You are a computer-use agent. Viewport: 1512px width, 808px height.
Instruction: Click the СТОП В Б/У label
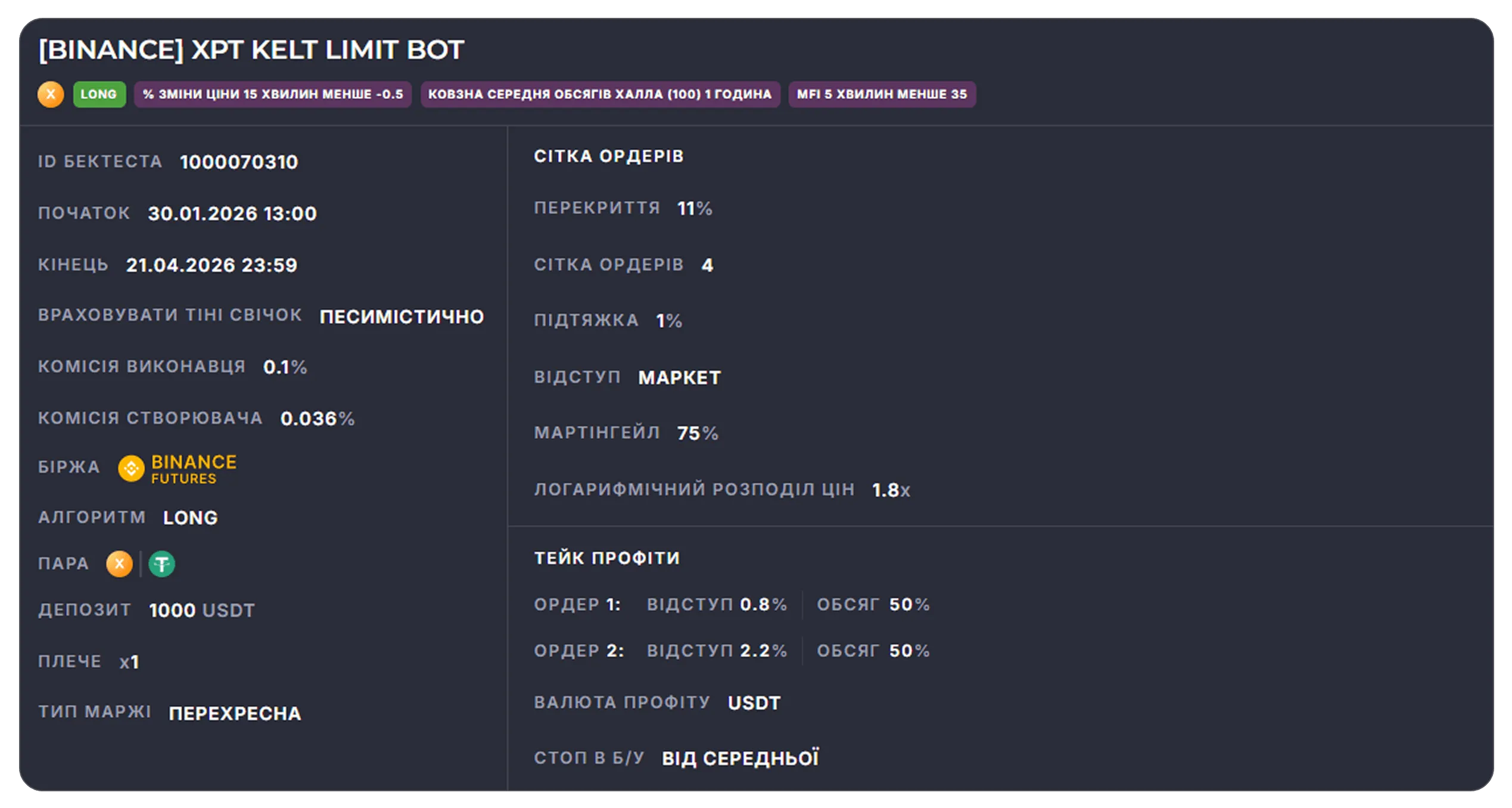589,757
